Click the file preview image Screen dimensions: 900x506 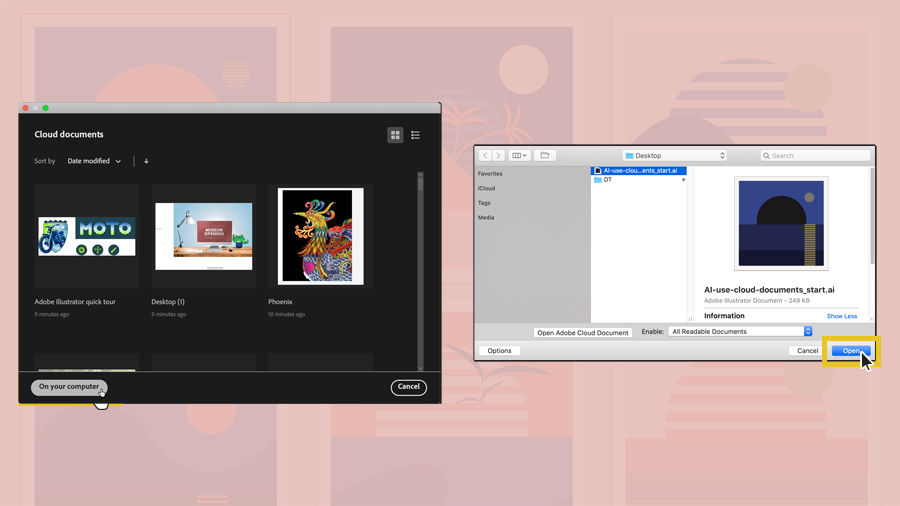781,223
